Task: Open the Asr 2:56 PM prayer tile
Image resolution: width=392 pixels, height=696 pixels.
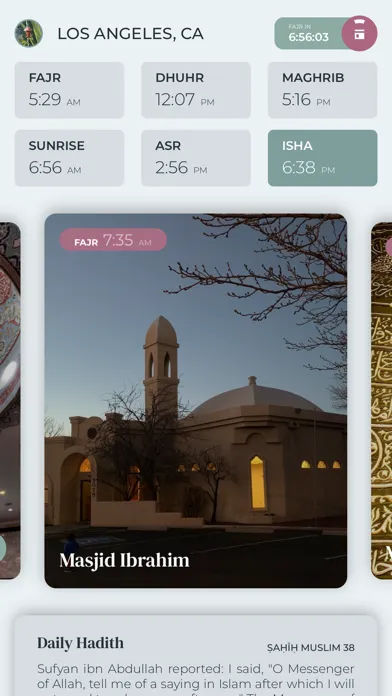Action: click(196, 158)
